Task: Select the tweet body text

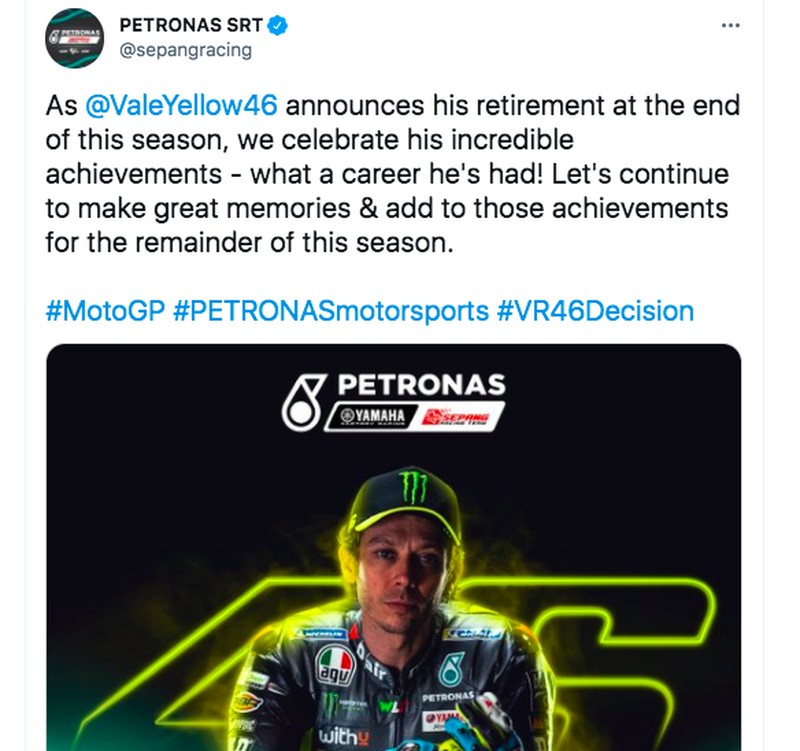Action: [390, 172]
